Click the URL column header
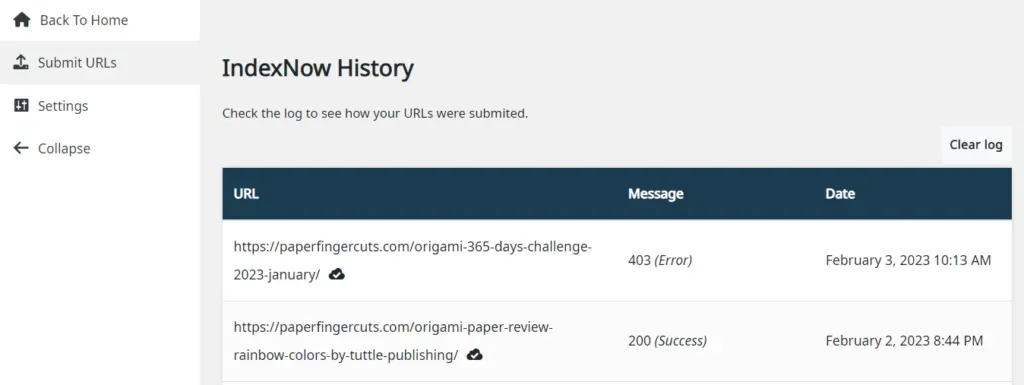Viewport: 1024px width, 385px height. coord(246,194)
